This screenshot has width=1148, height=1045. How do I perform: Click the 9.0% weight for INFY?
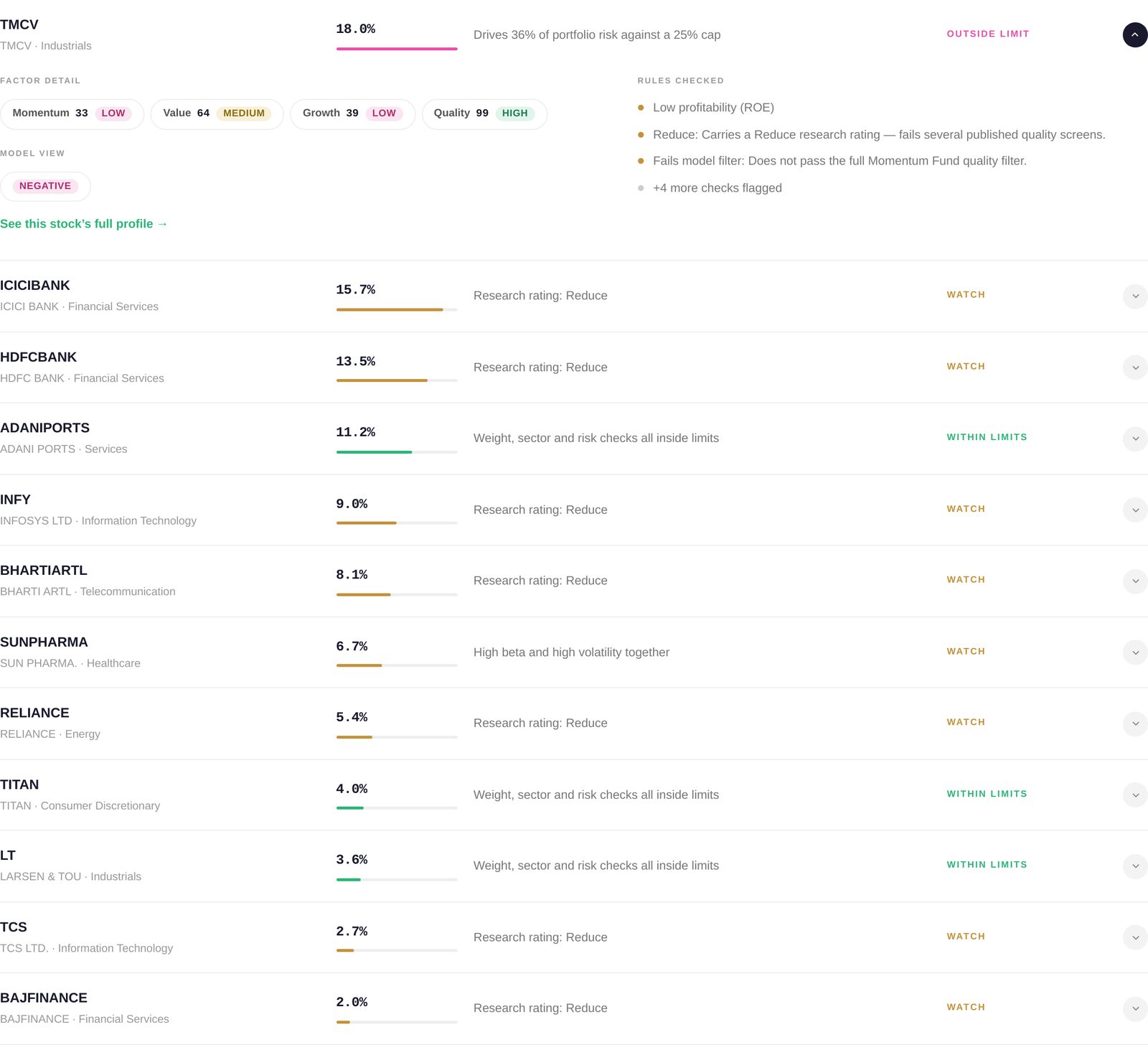pos(352,504)
